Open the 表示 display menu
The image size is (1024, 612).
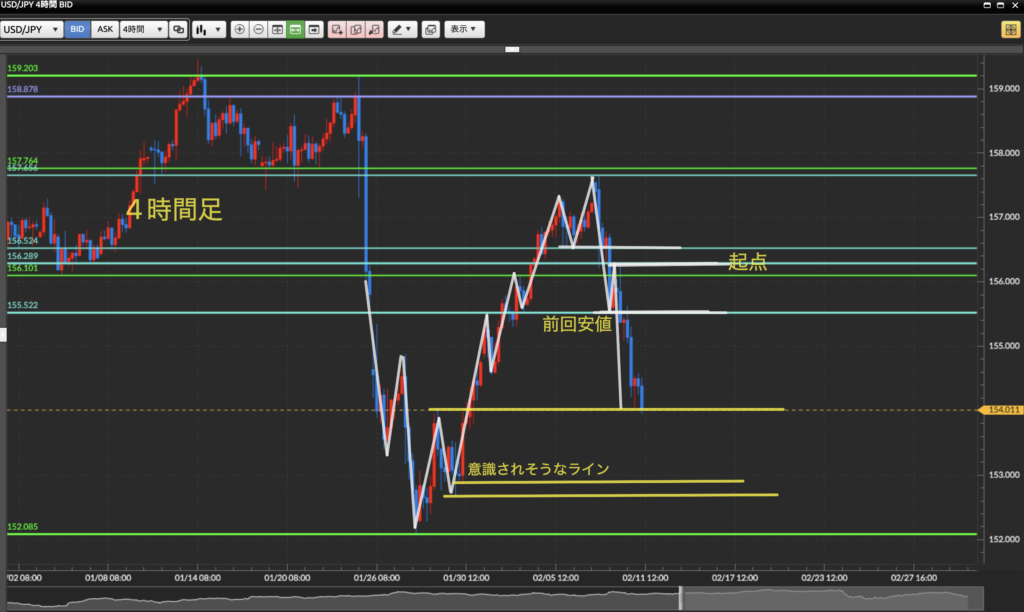(x=464, y=30)
